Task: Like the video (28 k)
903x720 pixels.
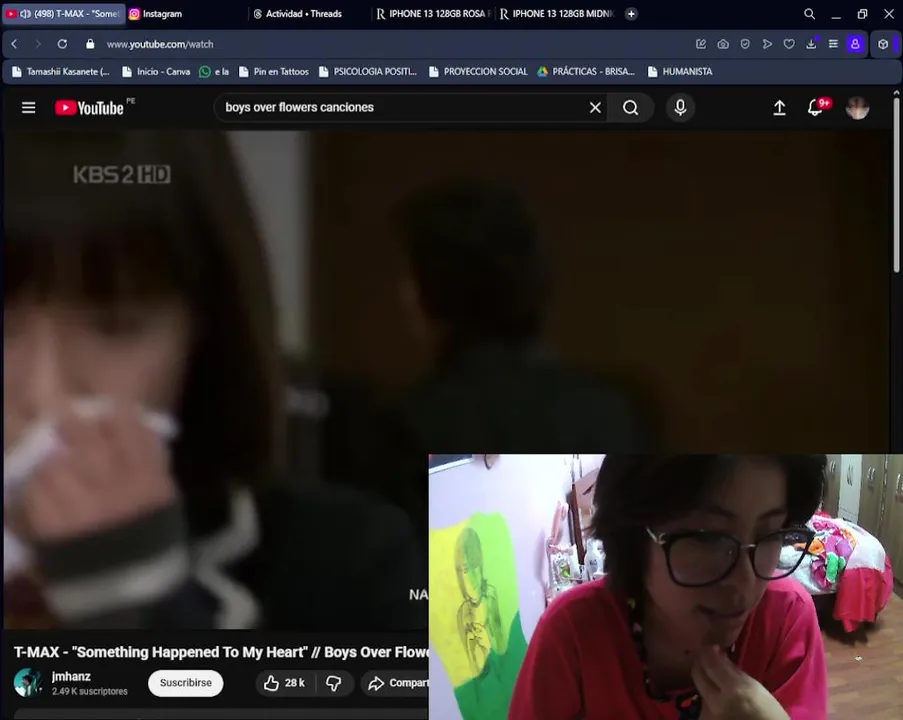Action: (284, 683)
